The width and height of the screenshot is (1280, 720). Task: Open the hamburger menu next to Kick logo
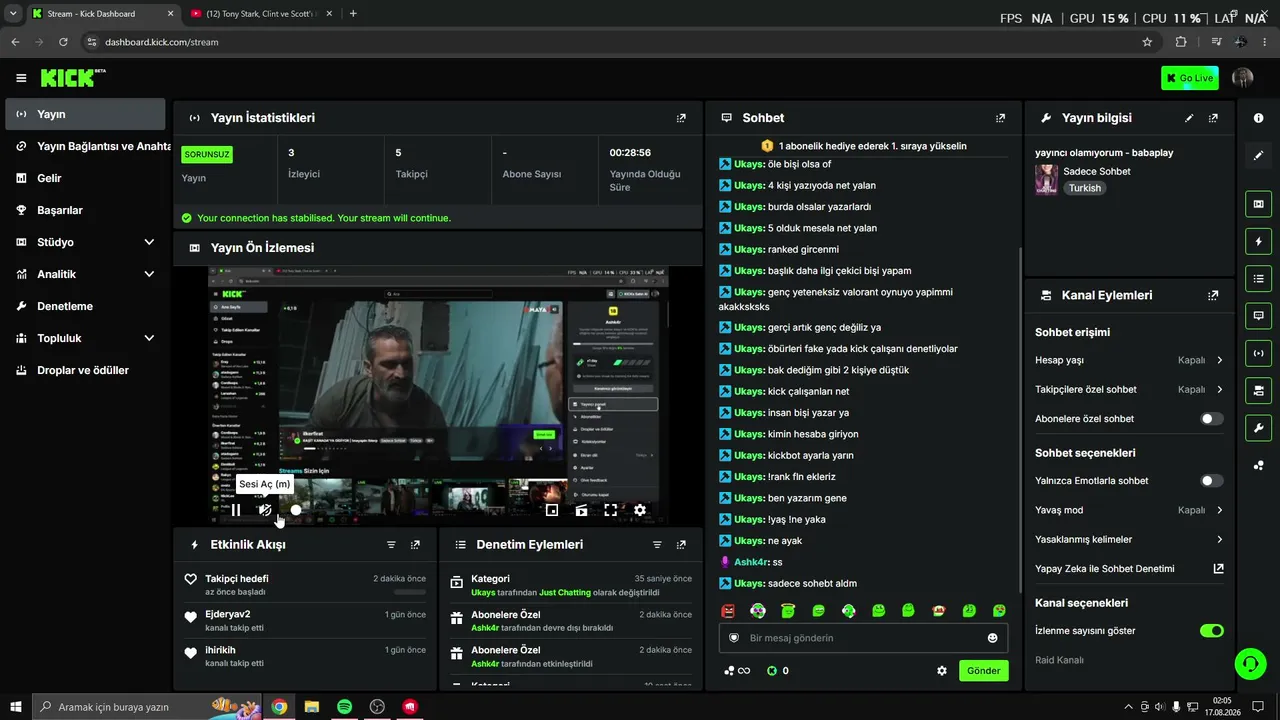[x=21, y=78]
